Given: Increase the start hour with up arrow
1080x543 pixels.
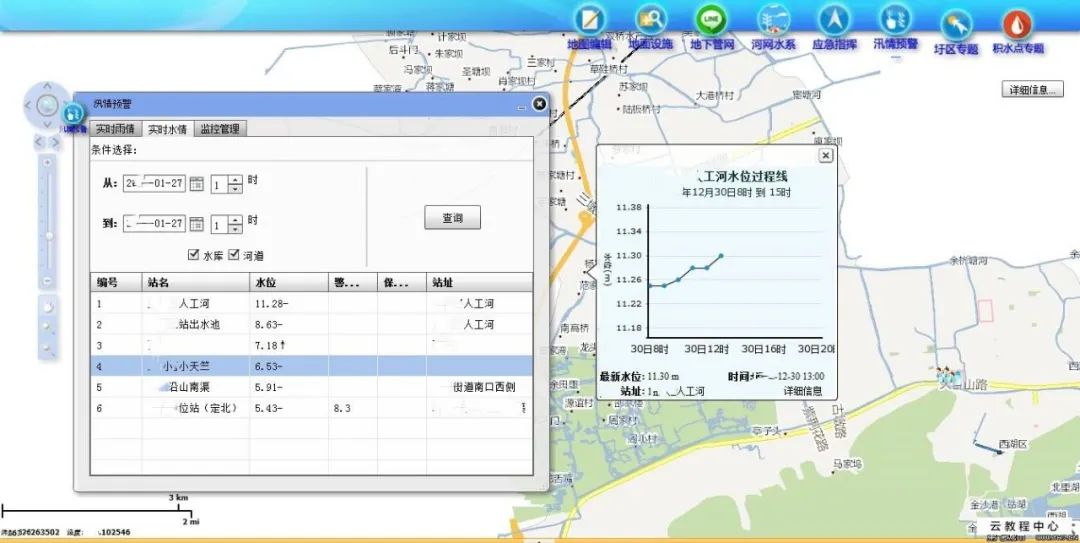Looking at the screenshot, I should pyautogui.click(x=235, y=180).
